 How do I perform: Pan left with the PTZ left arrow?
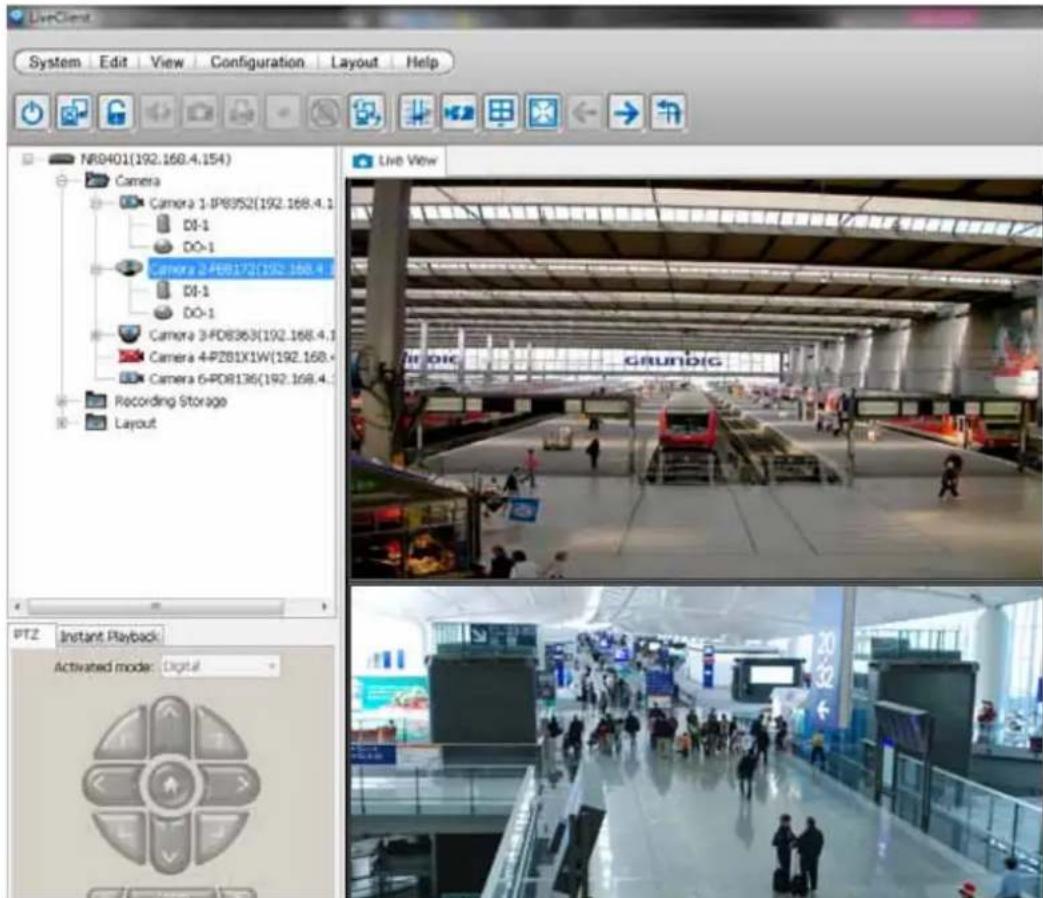[110, 785]
